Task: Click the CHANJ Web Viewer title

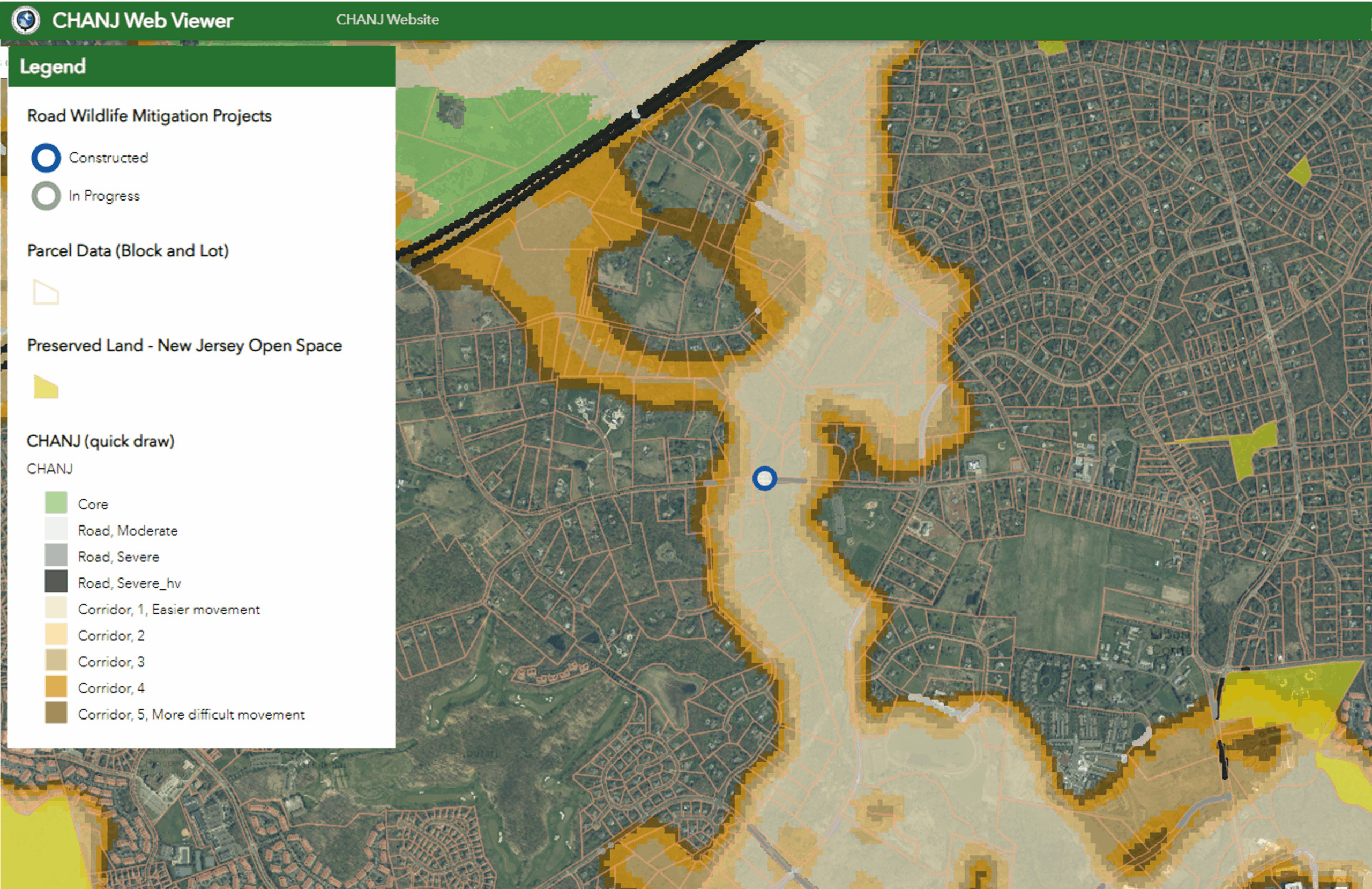Action: point(143,21)
